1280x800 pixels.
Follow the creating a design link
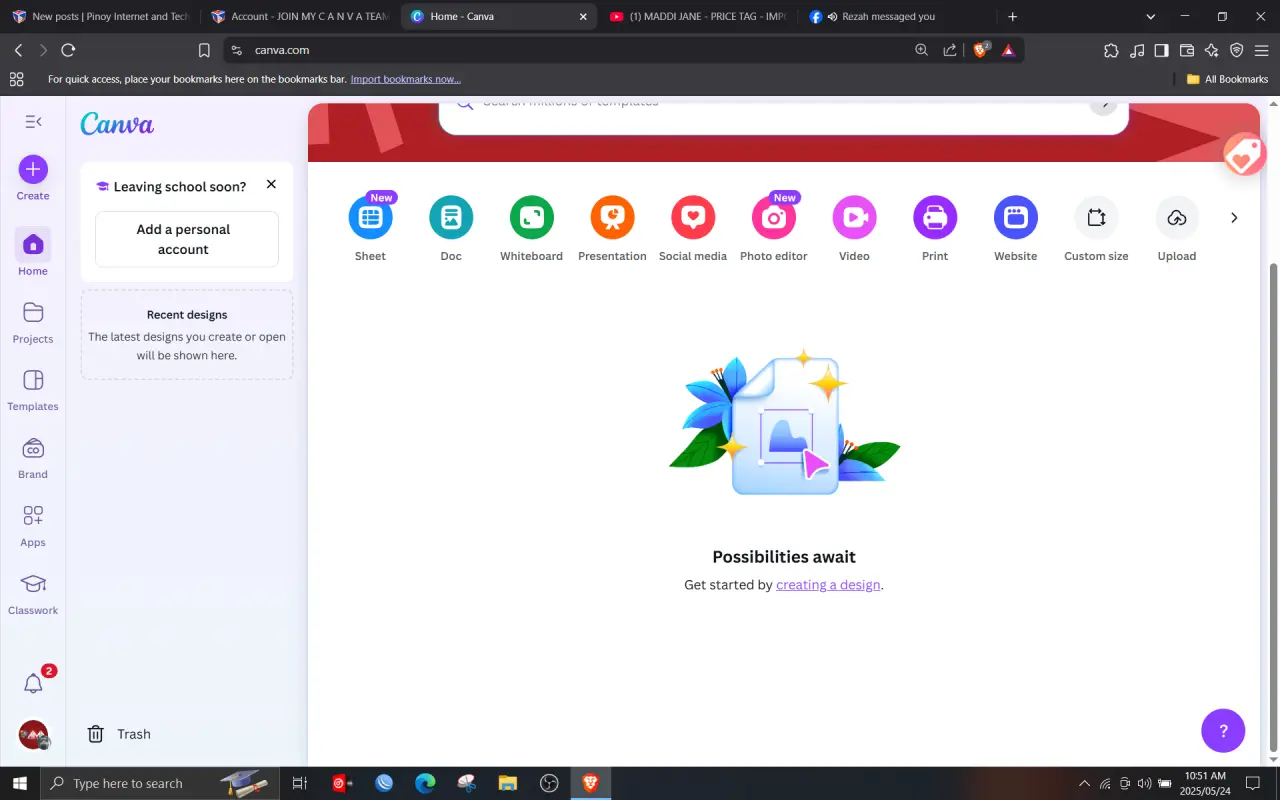coord(828,585)
